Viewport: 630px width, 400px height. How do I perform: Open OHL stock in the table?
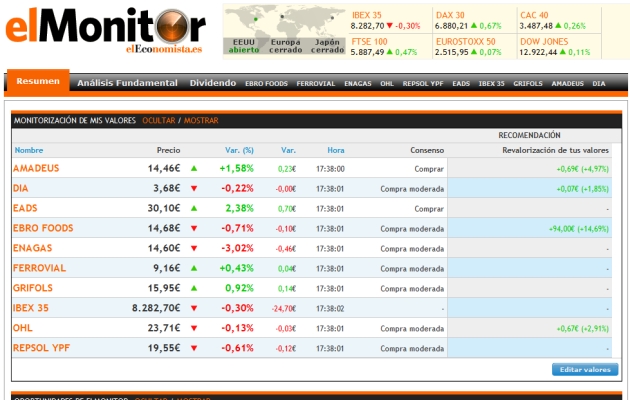22,328
